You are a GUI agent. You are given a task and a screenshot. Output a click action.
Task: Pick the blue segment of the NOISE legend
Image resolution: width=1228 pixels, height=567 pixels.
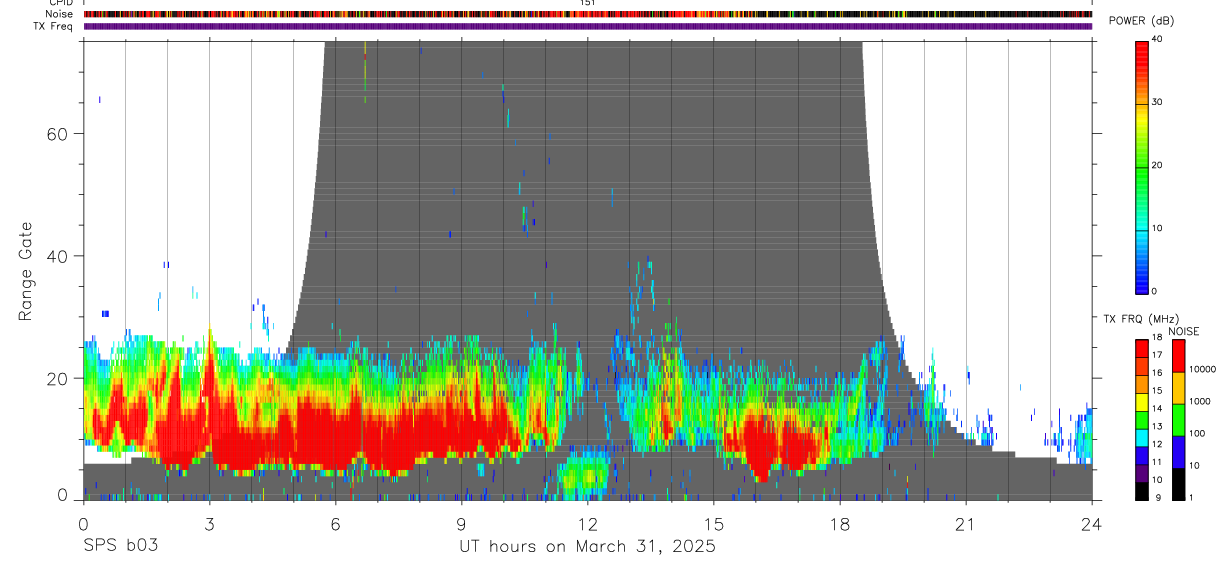1177,451
